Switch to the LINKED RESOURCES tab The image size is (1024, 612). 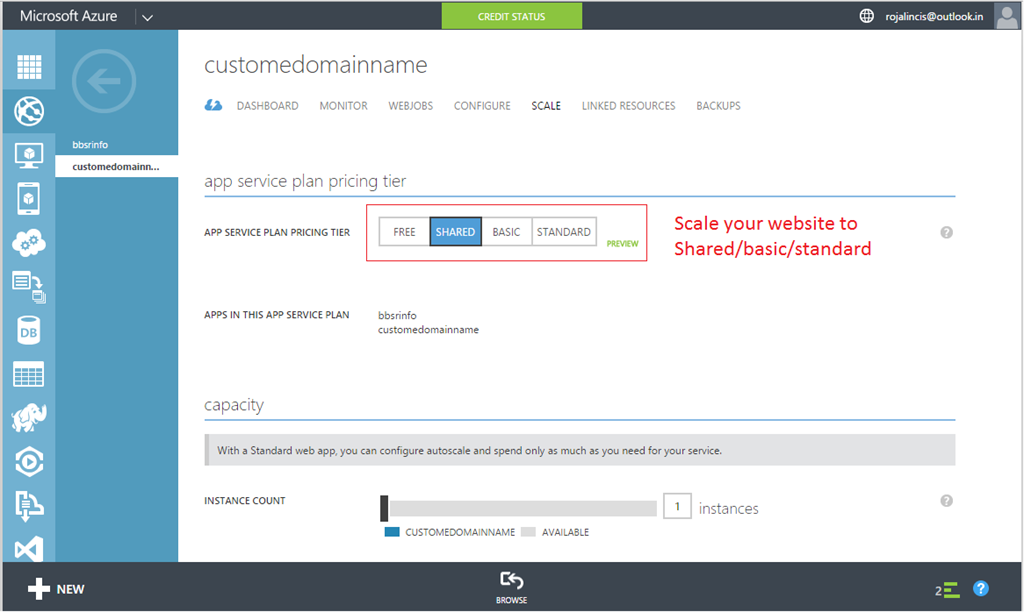coord(628,106)
